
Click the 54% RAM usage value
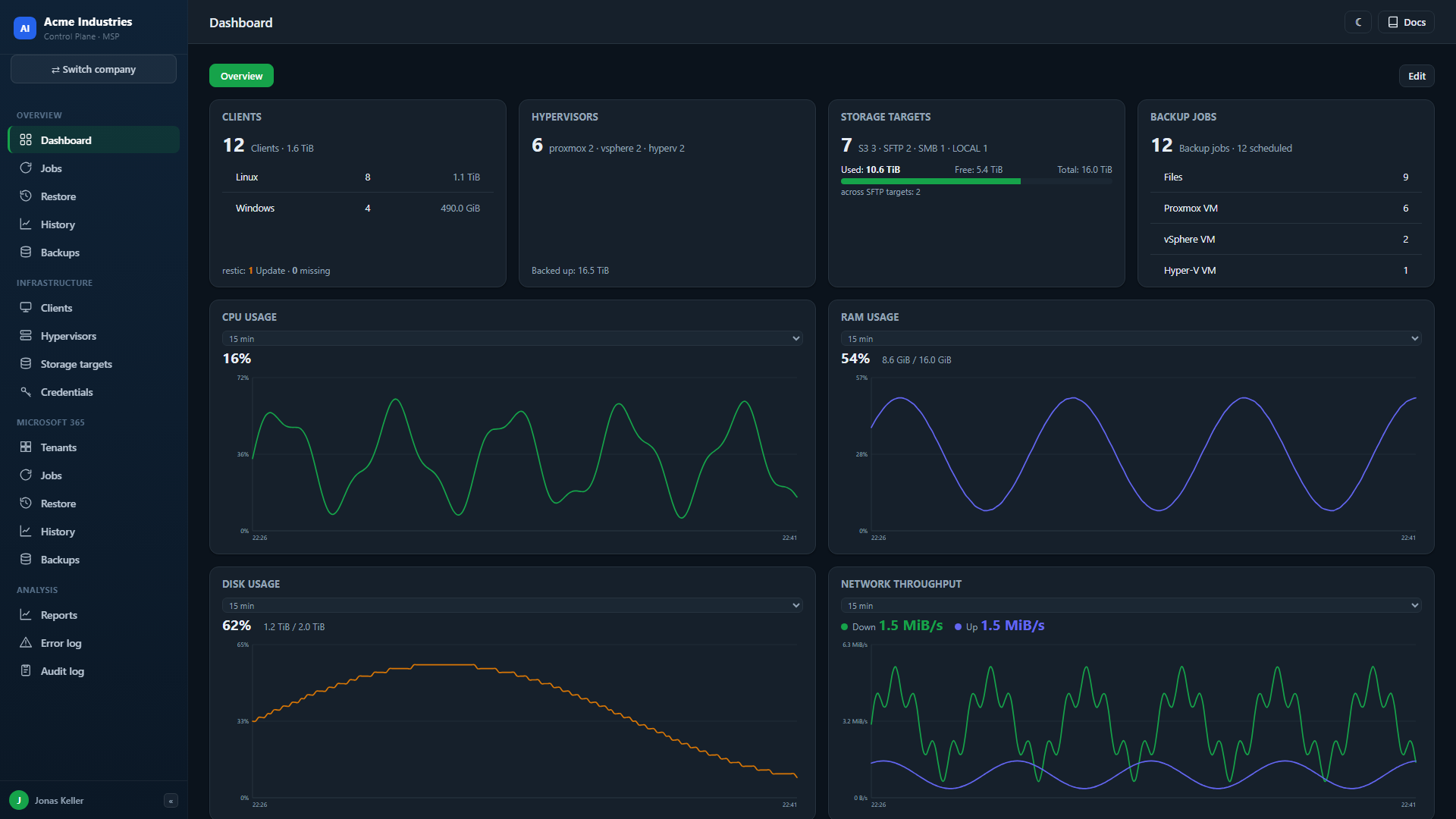855,359
